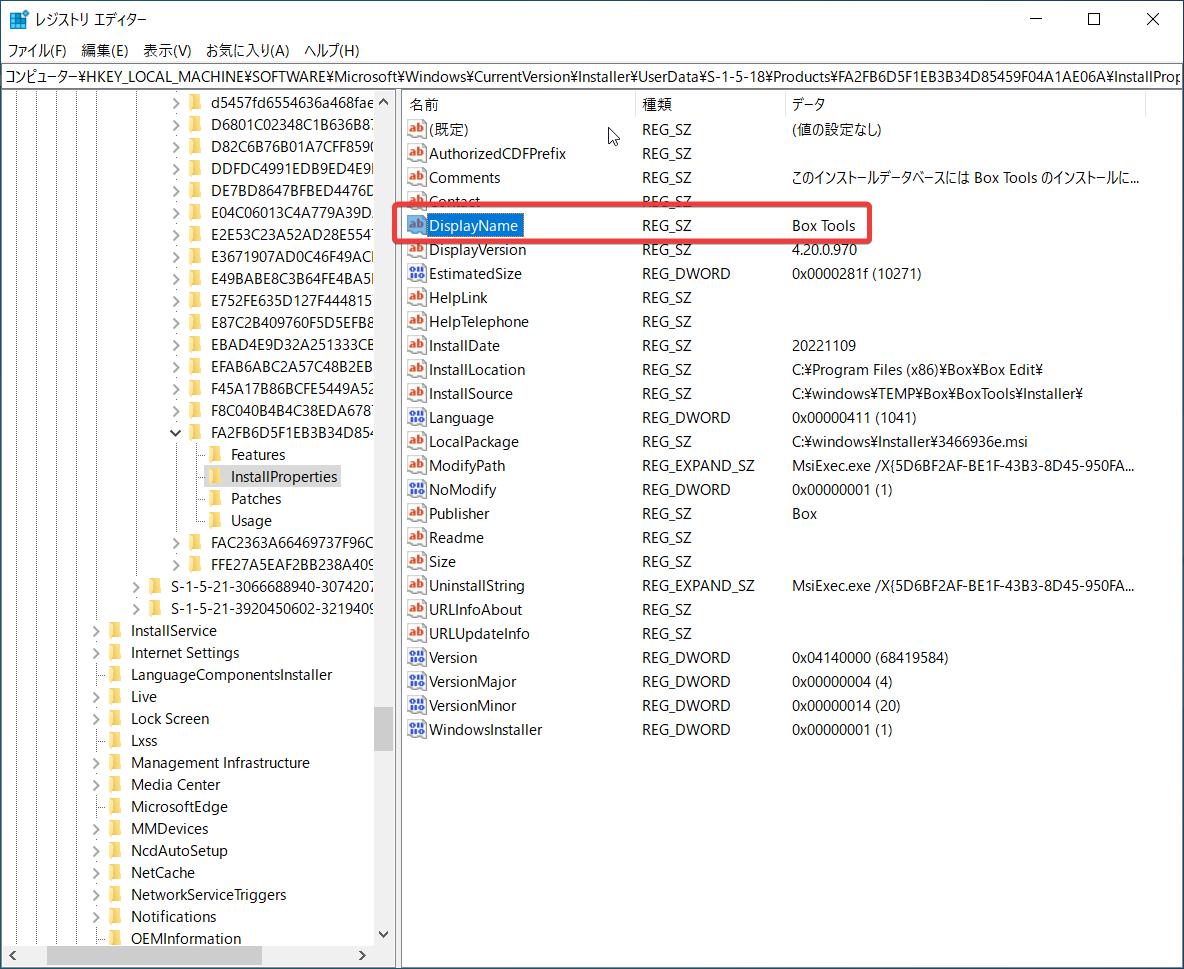Click the WindowsInstaller DWORD value icon
The height and width of the screenshot is (969, 1184).
417,730
